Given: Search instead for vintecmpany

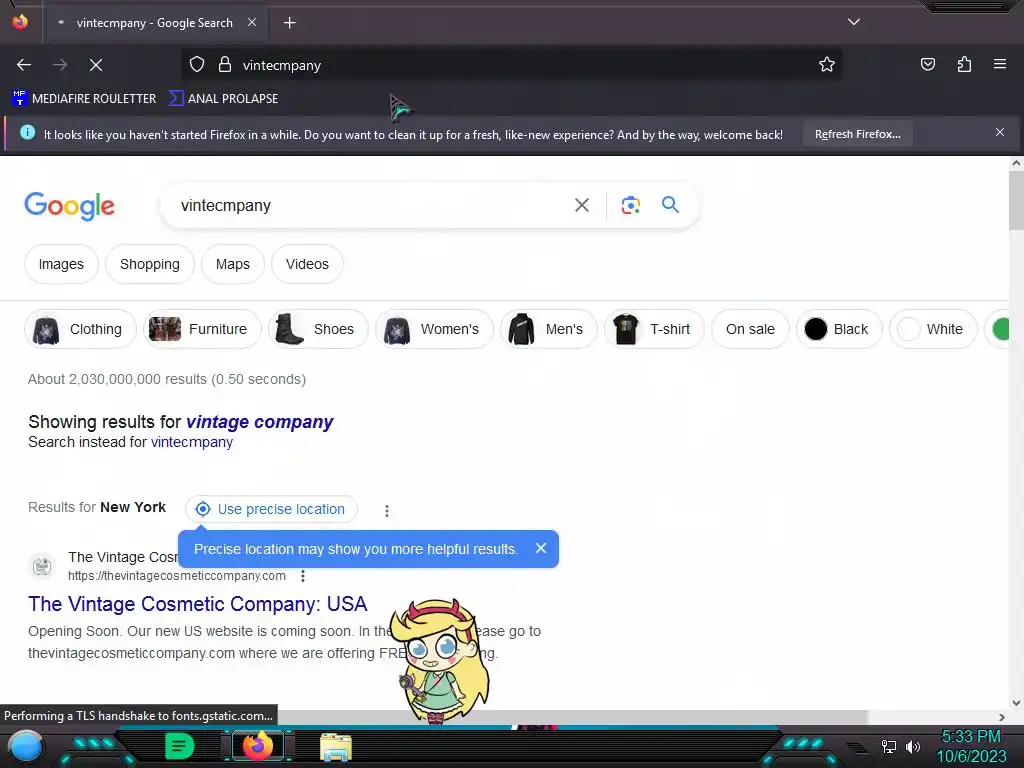Looking at the screenshot, I should [x=191, y=442].
